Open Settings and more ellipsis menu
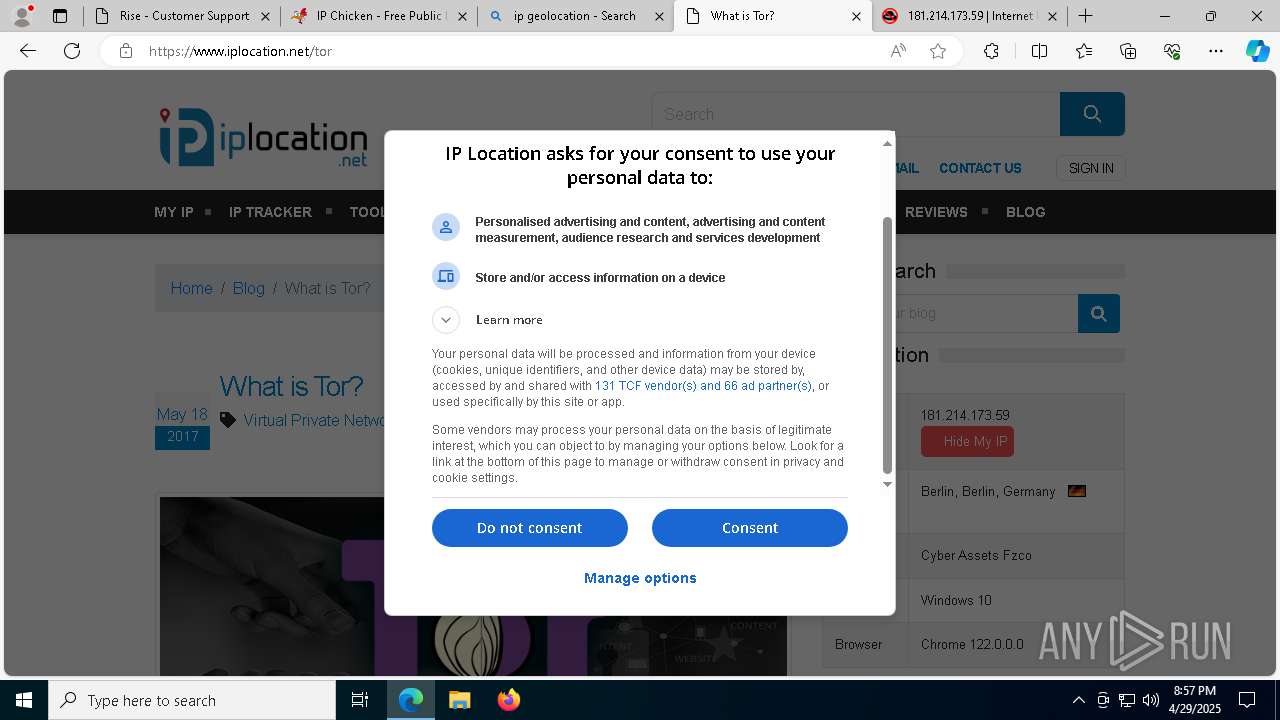Viewport: 1280px width, 720px height. tap(1216, 51)
